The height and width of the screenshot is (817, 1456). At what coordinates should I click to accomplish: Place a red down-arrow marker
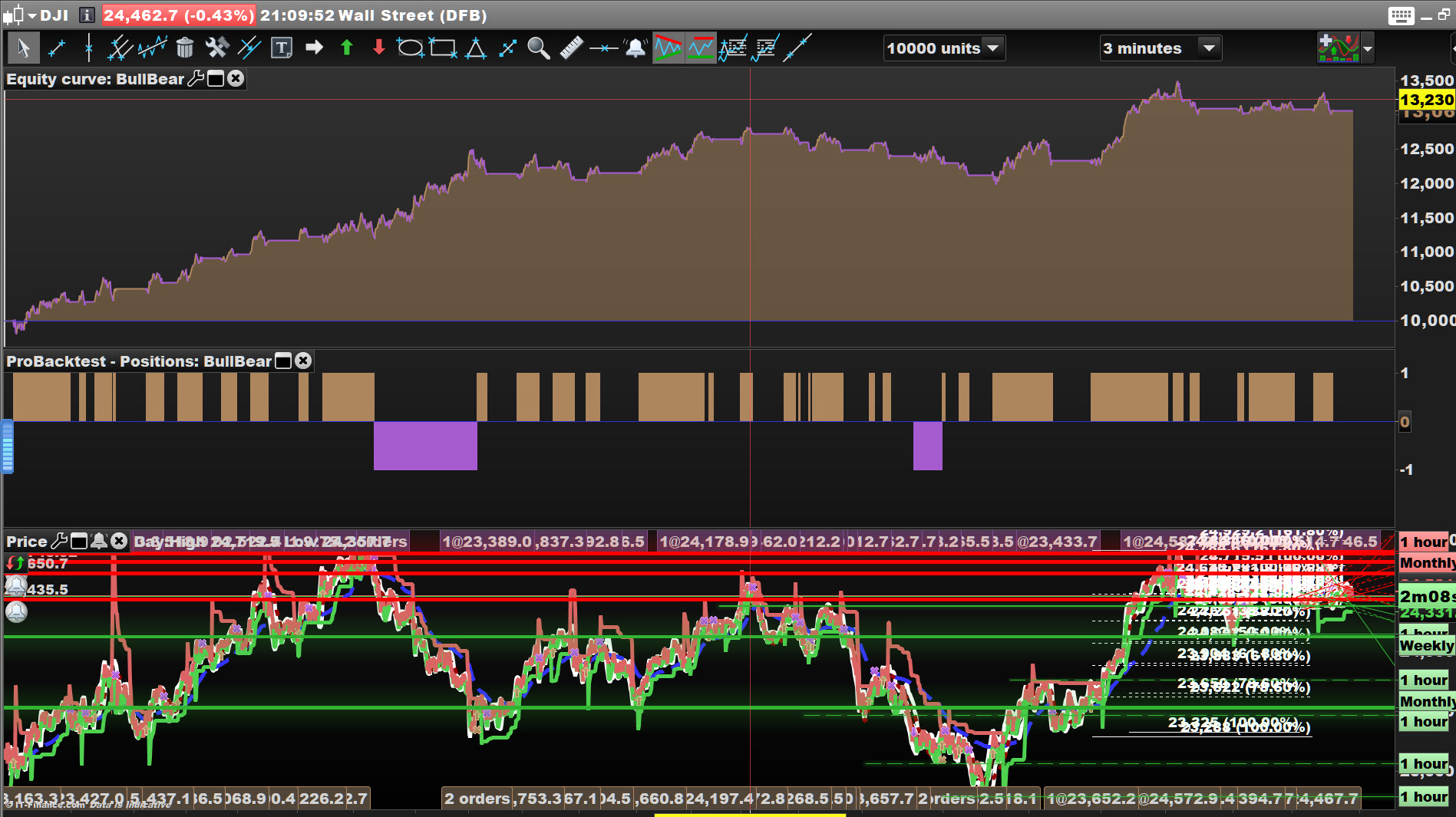pyautogui.click(x=378, y=48)
